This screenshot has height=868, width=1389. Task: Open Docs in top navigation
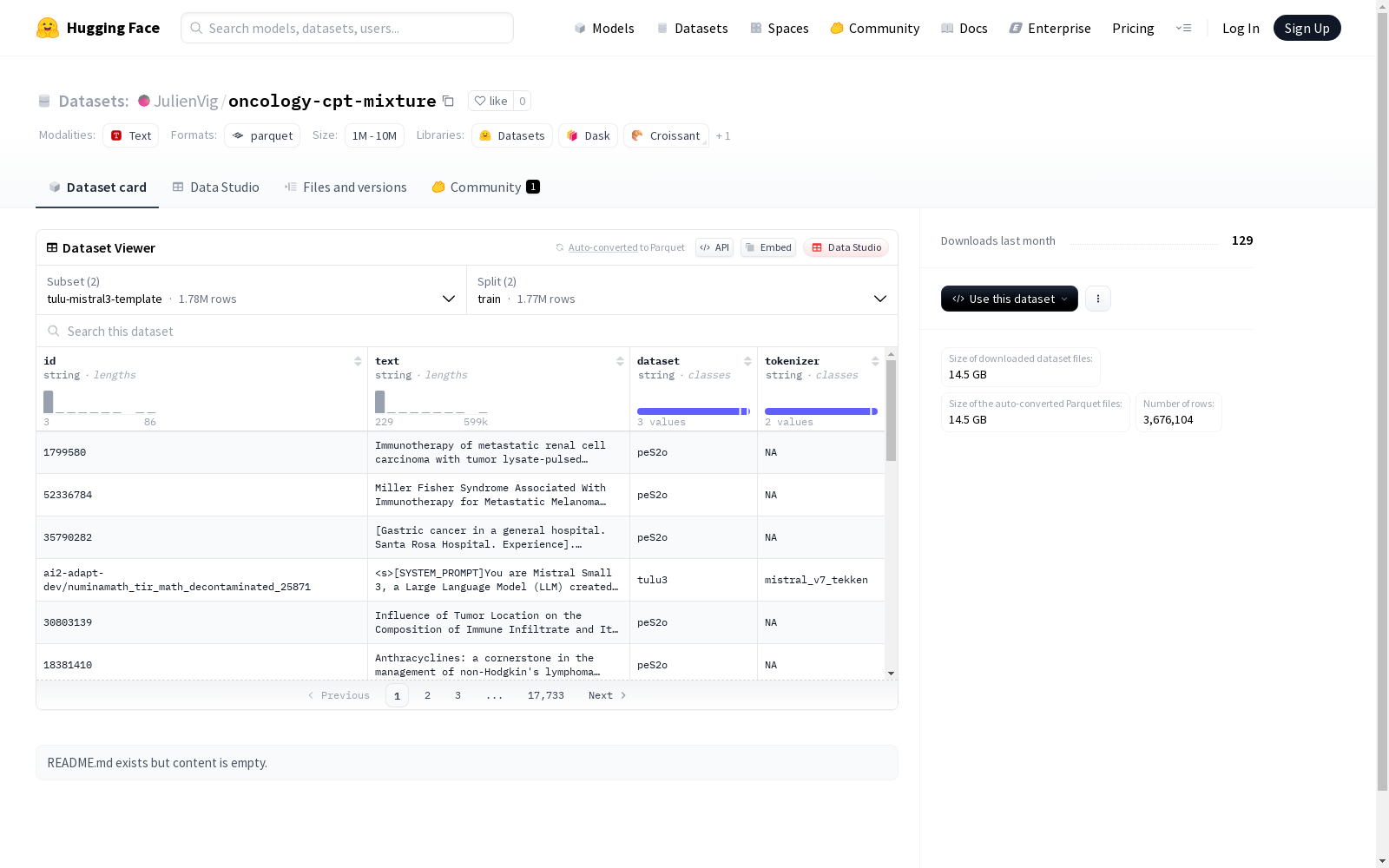[x=964, y=28]
